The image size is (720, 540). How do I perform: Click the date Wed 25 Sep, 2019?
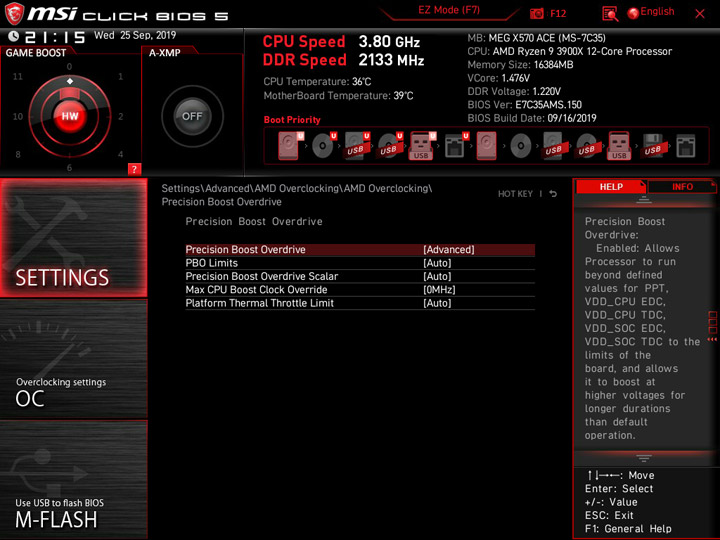(135, 35)
